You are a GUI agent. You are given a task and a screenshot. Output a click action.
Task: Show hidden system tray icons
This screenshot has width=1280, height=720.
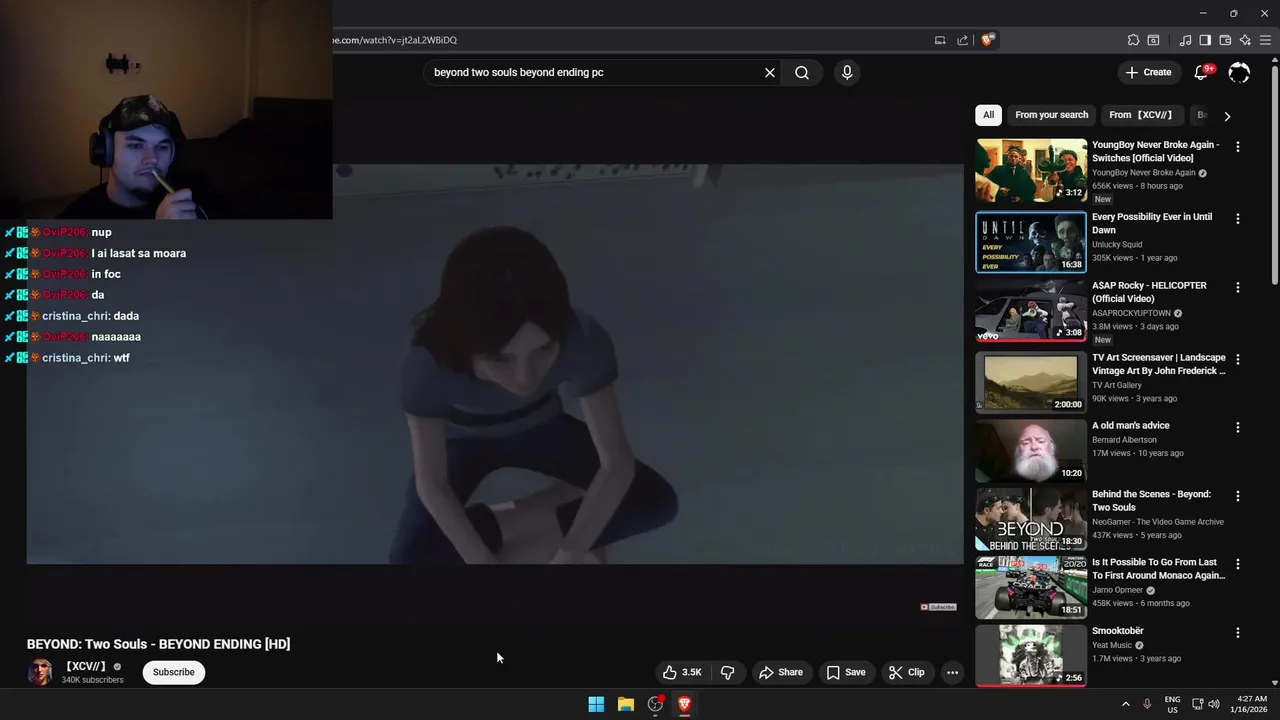(1125, 704)
